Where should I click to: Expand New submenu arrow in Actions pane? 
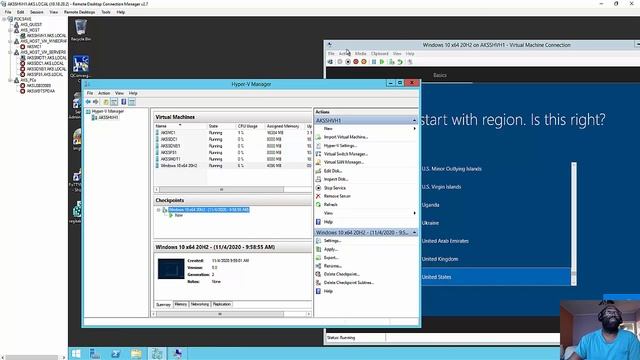415,129
